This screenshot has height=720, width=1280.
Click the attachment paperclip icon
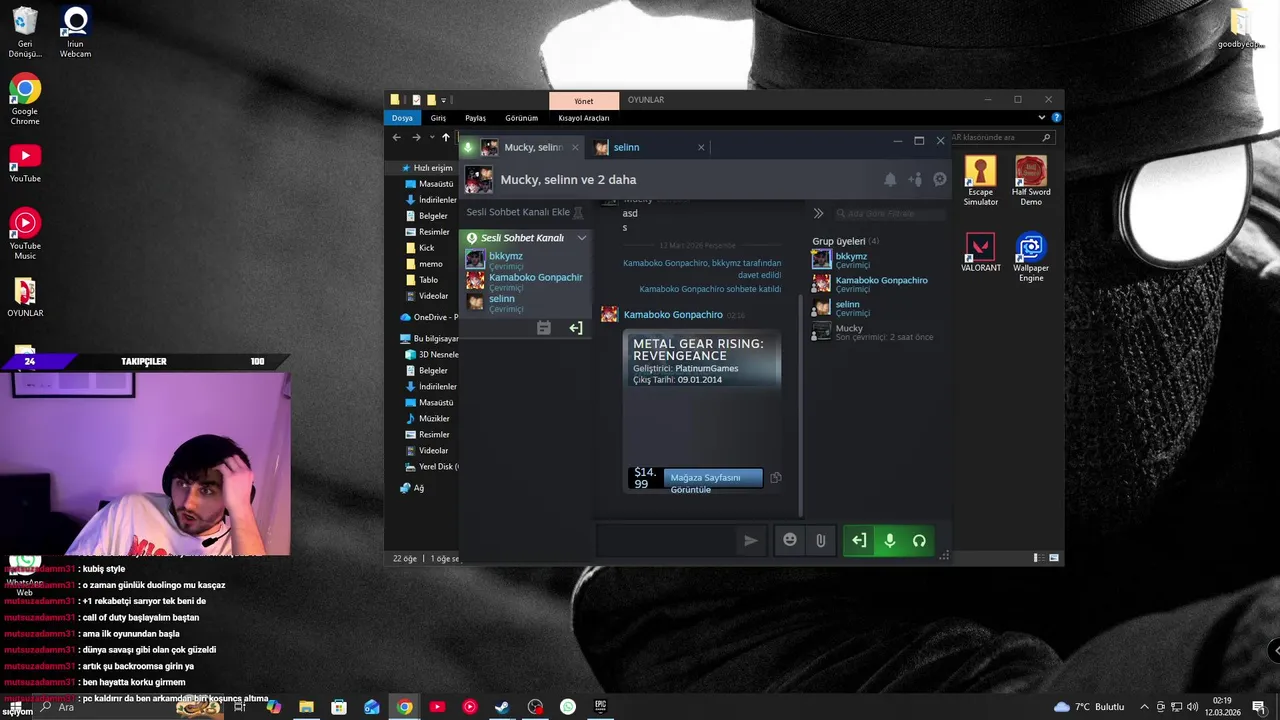820,540
